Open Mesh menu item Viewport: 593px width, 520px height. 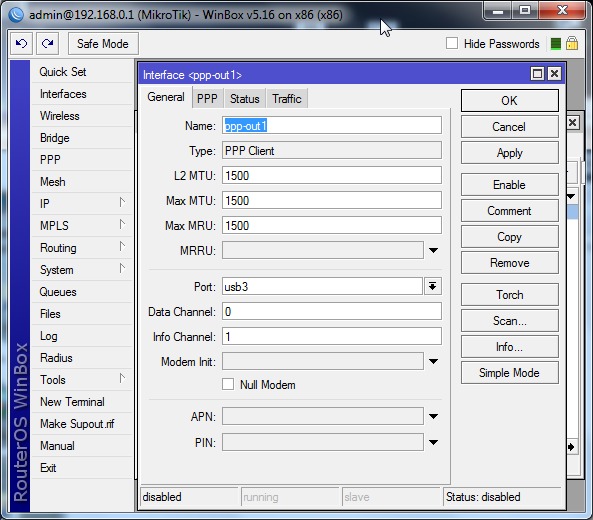point(82,182)
